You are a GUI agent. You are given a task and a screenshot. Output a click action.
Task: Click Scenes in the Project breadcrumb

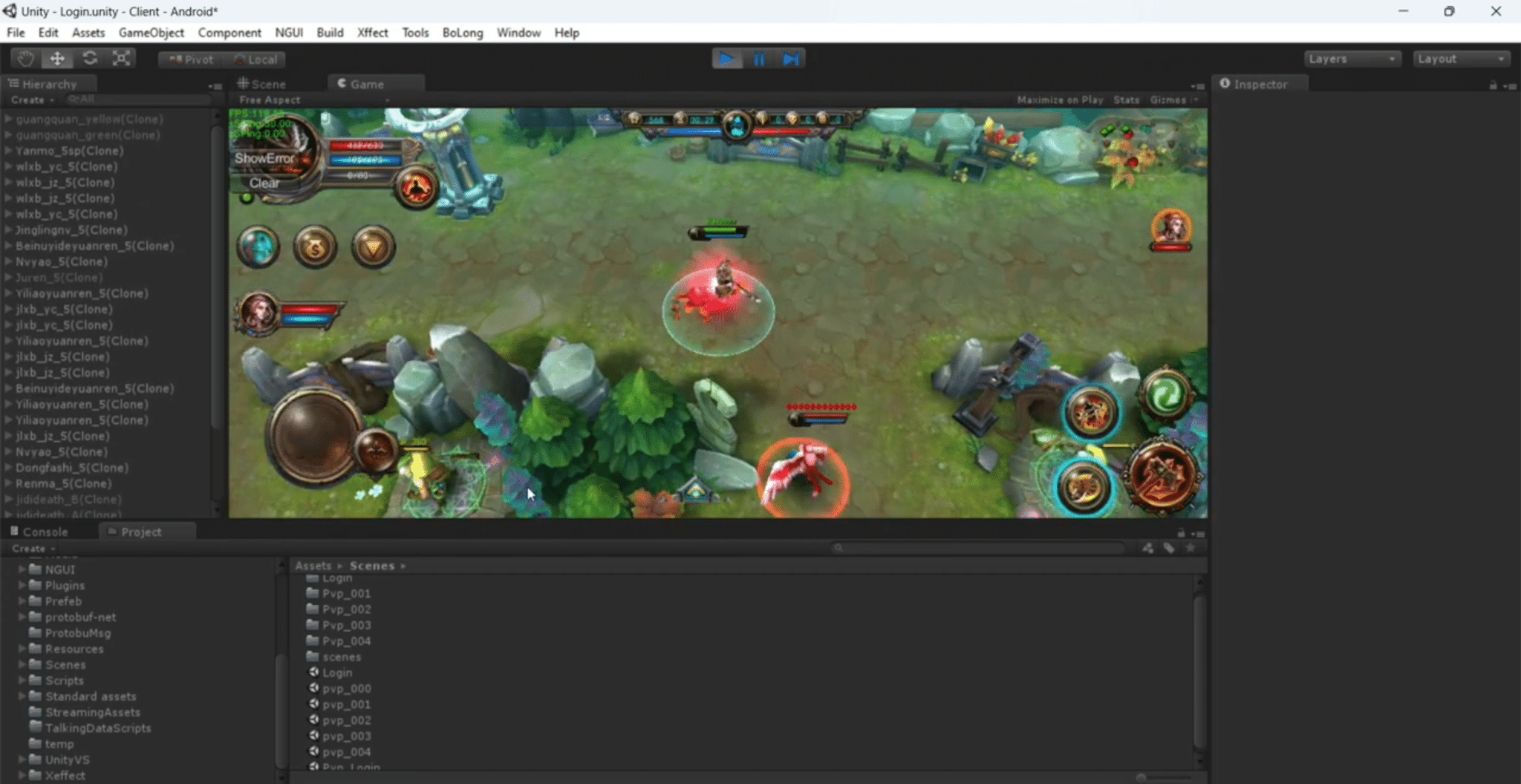pos(372,566)
